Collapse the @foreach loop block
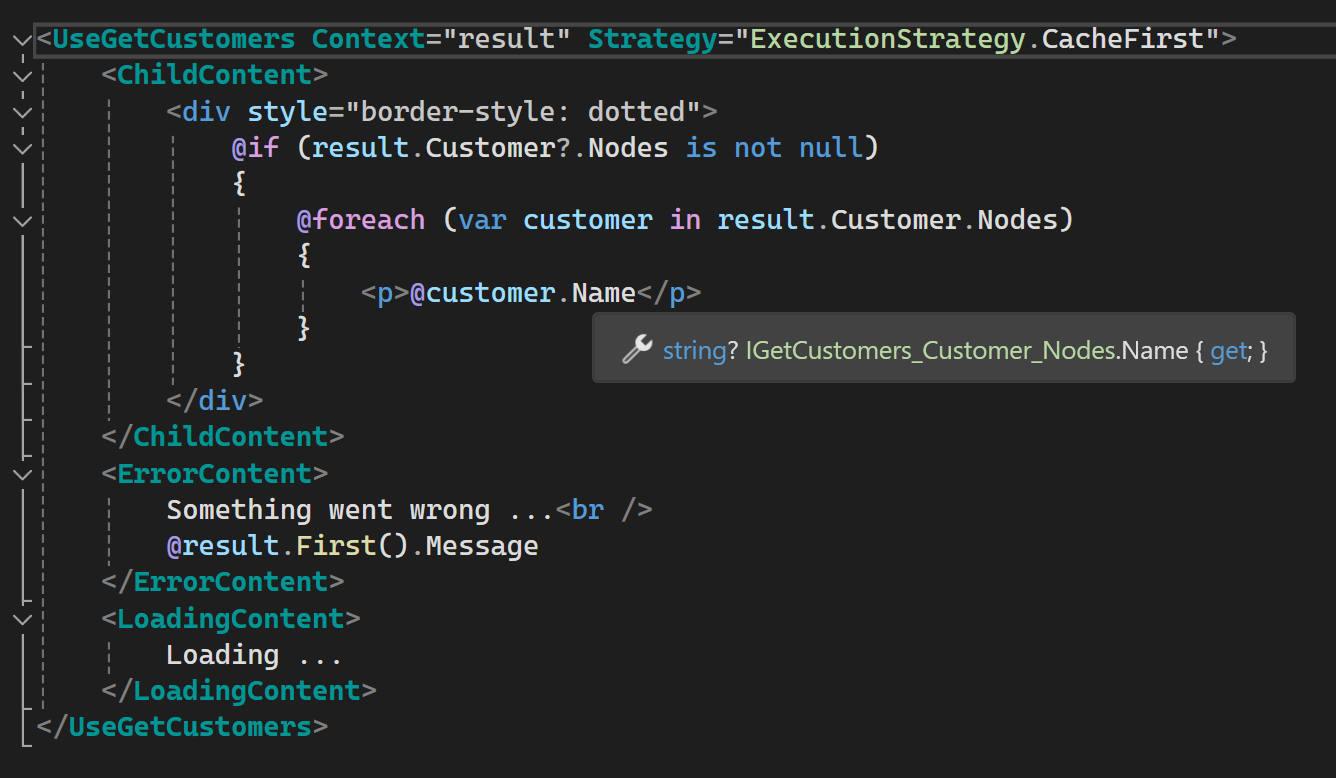This screenshot has width=1336, height=778. tap(23, 222)
